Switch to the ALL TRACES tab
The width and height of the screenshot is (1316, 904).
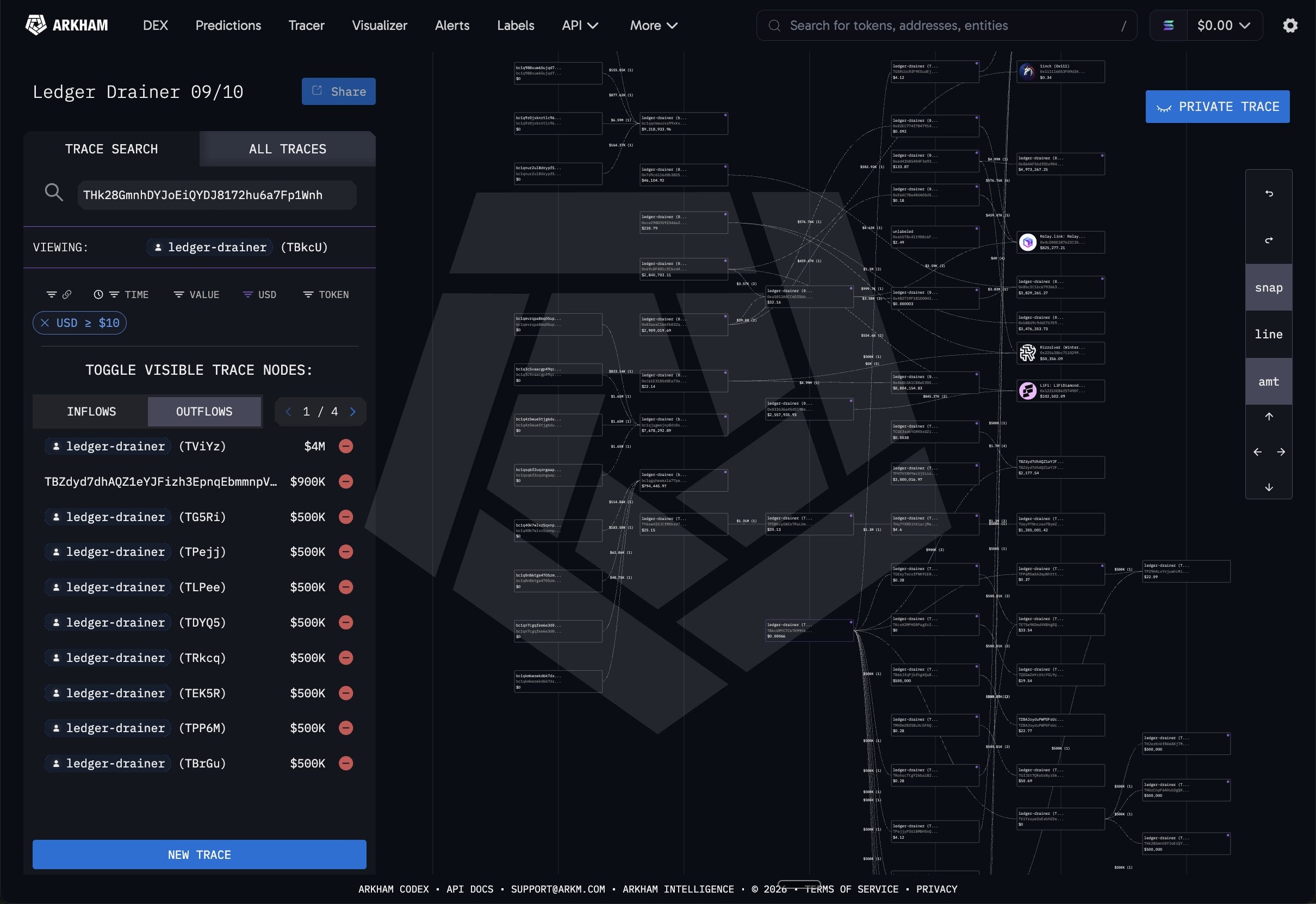(x=287, y=149)
